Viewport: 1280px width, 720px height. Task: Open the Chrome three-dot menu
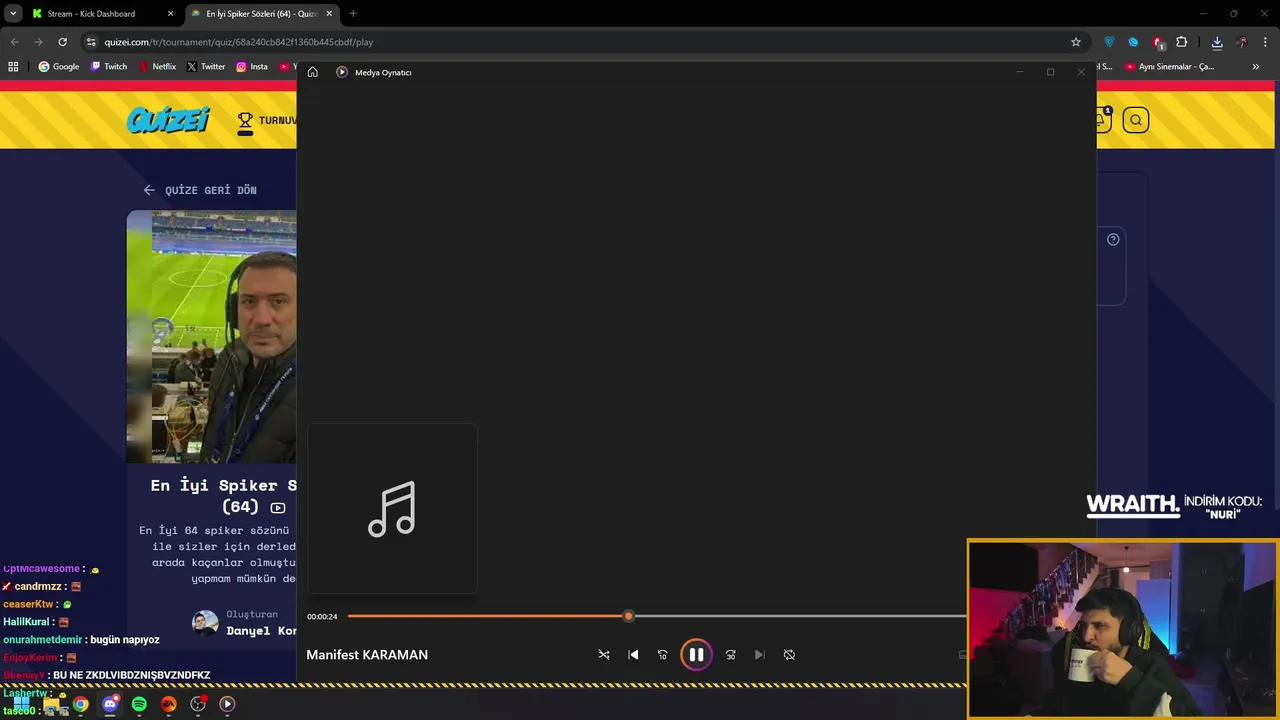[x=1266, y=42]
